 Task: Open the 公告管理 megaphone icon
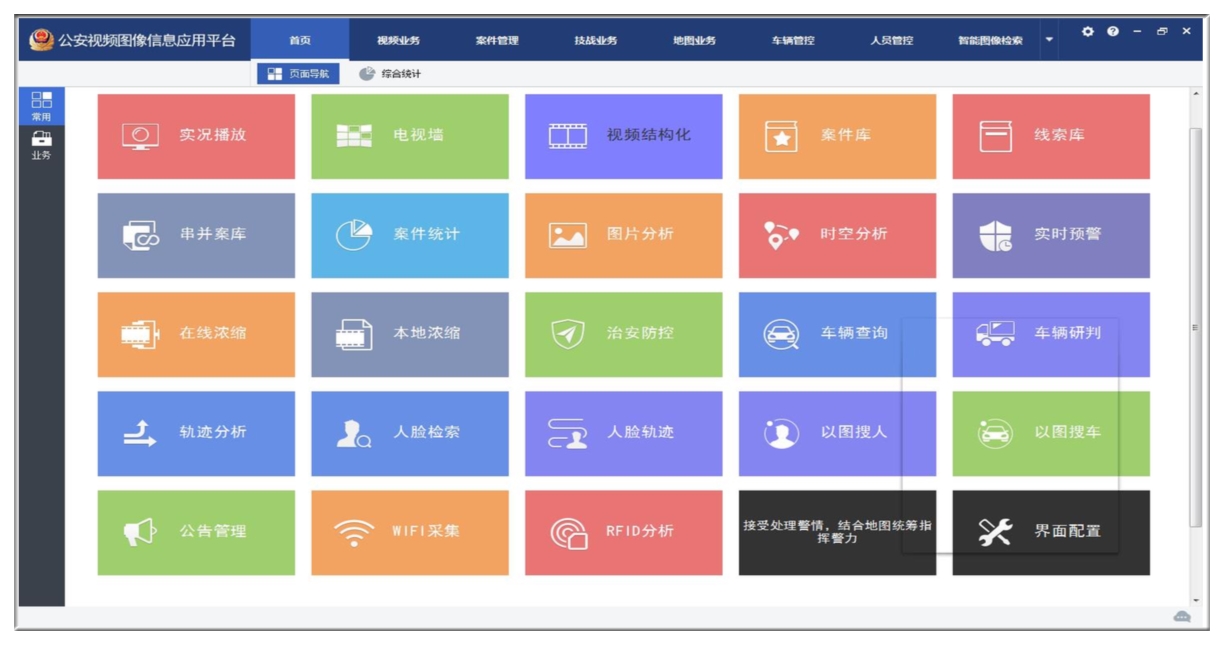(x=140, y=532)
